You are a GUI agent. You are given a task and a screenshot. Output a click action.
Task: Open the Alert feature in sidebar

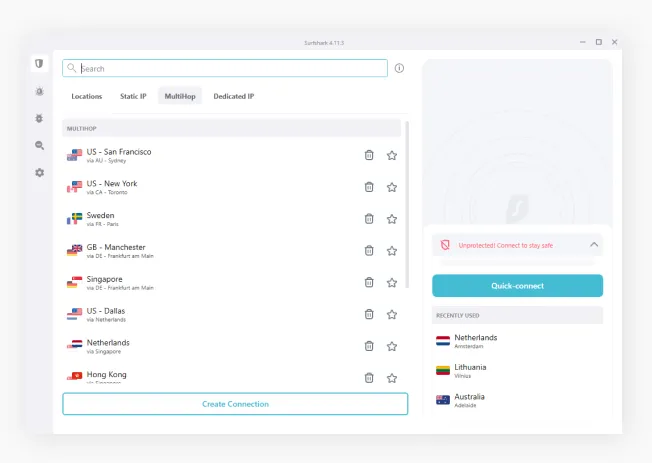[39, 91]
